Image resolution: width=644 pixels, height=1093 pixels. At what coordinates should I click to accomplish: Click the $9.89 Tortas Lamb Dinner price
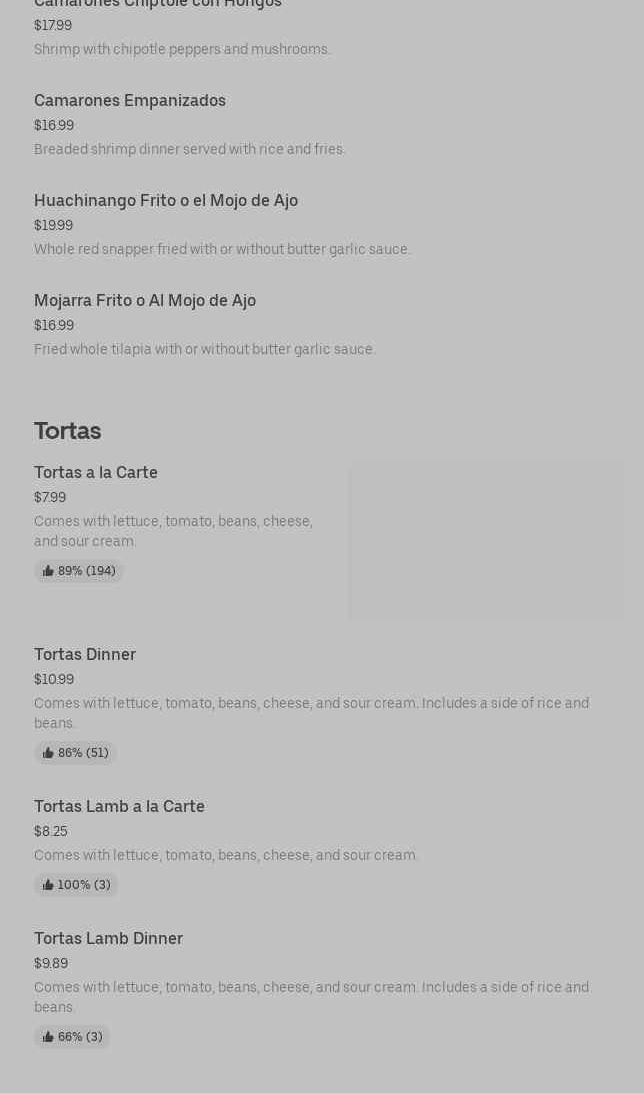51,963
